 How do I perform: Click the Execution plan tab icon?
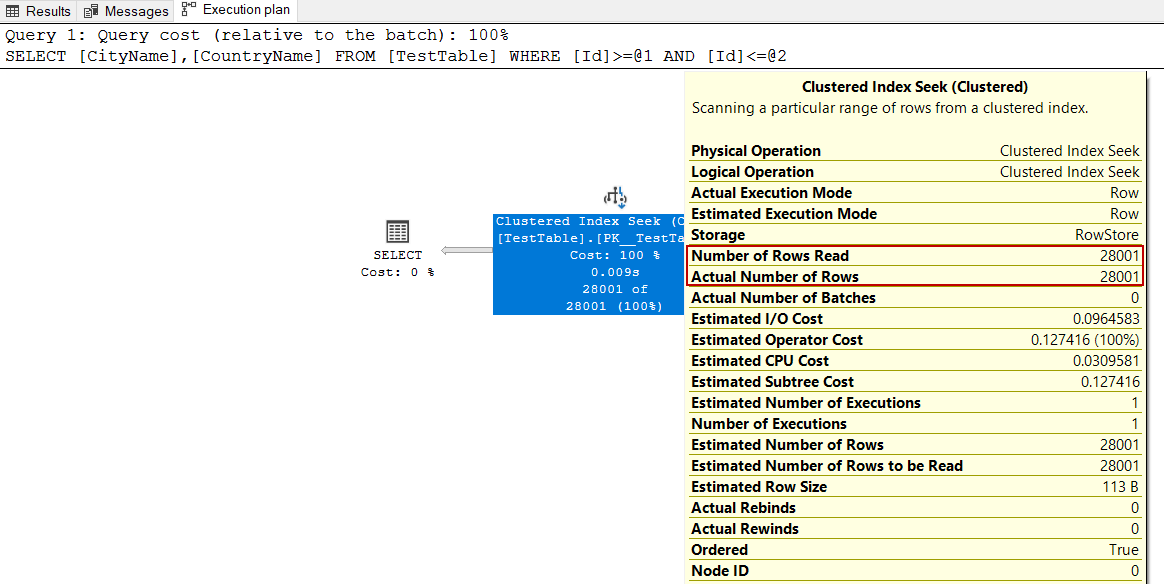(x=189, y=10)
